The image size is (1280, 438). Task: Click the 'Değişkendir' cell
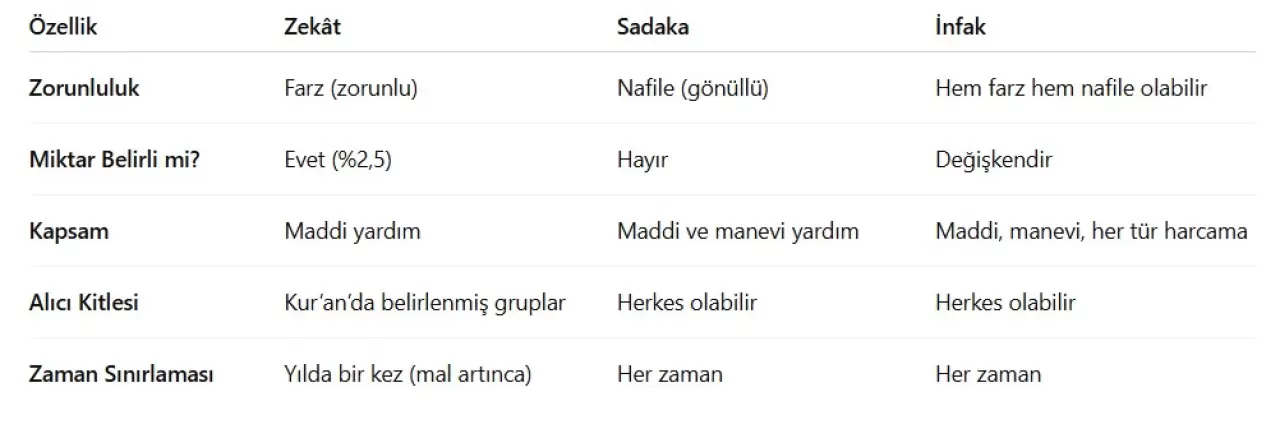tap(993, 160)
